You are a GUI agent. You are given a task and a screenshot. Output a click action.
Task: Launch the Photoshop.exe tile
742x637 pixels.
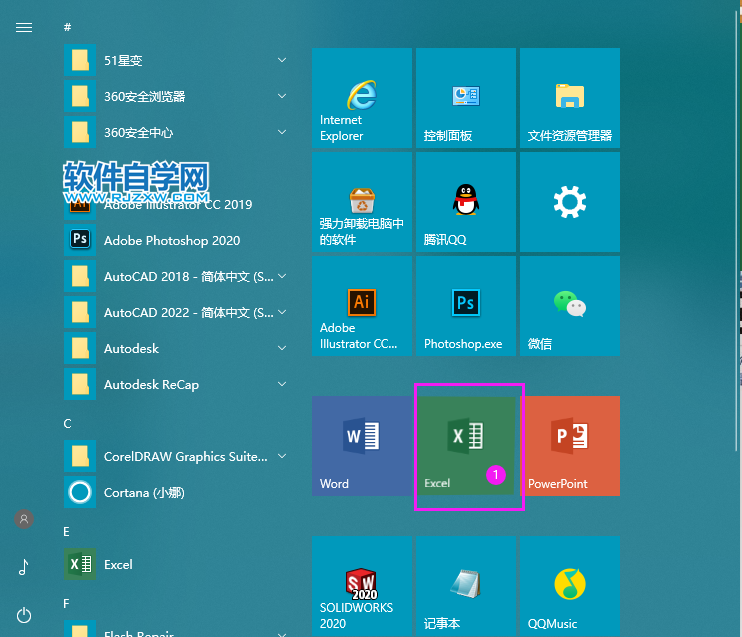coord(466,306)
